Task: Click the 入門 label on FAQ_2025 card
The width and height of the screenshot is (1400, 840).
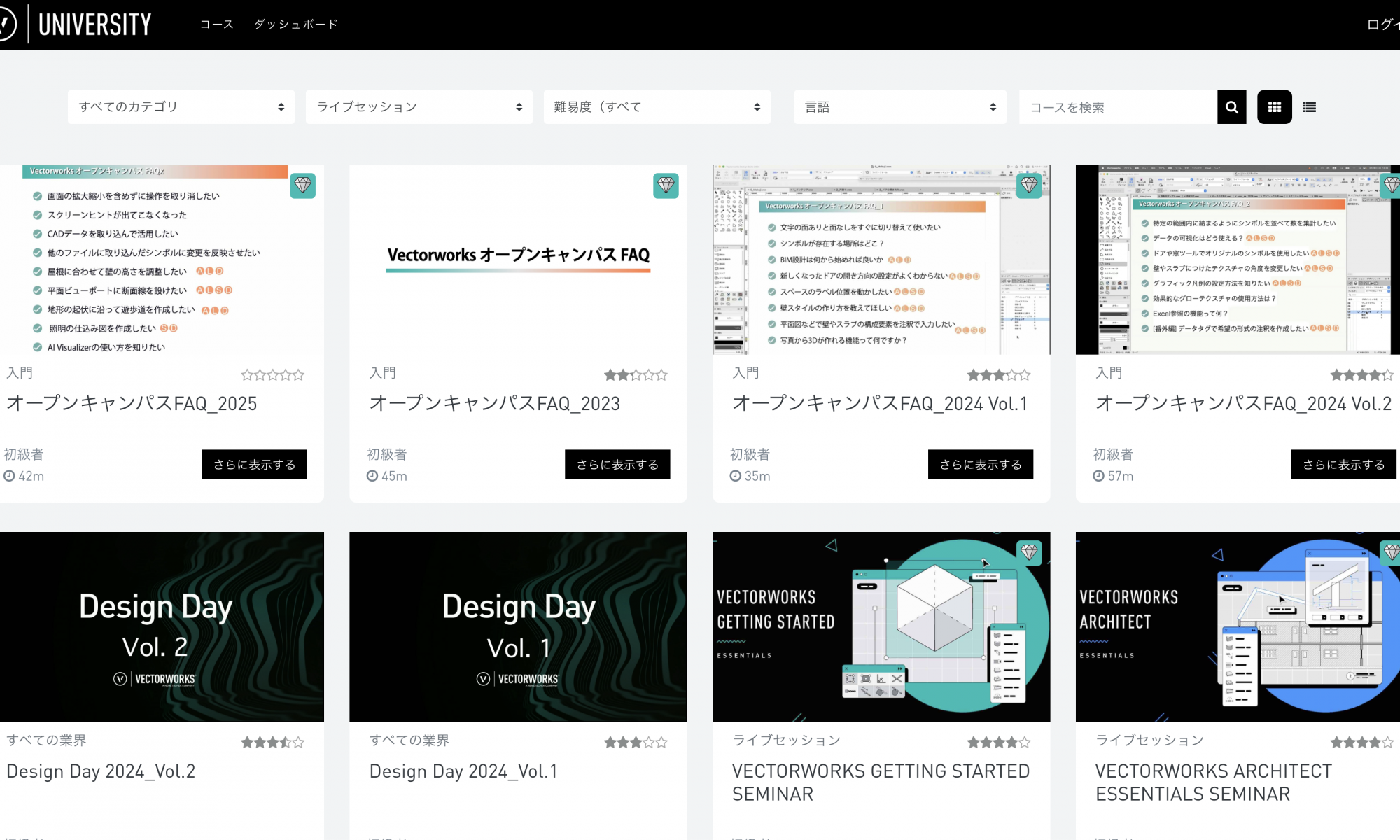Action: tap(20, 373)
